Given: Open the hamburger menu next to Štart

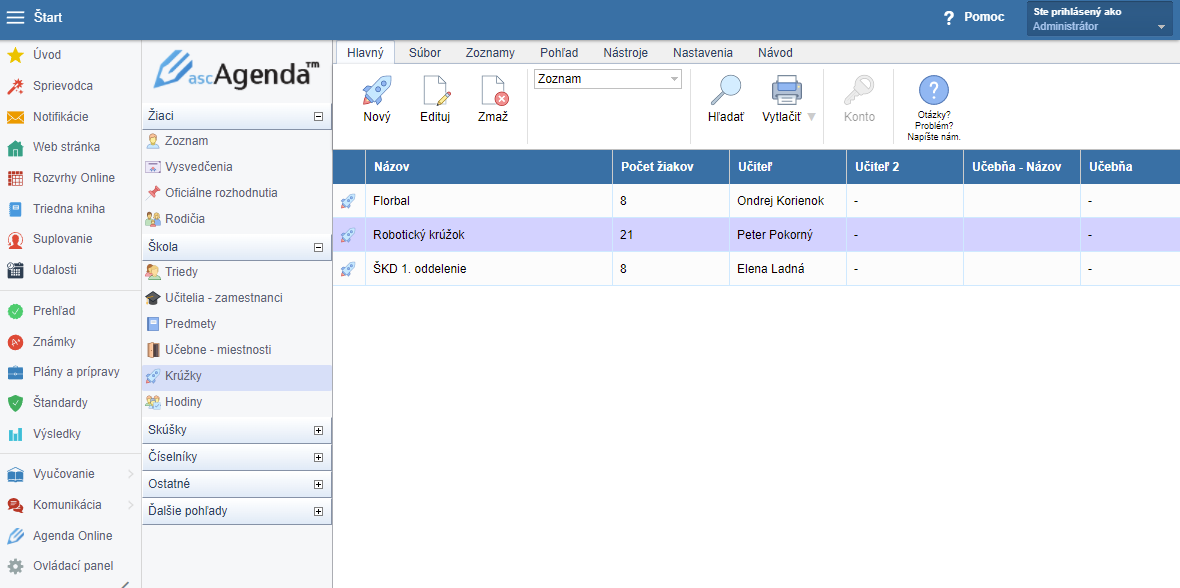Looking at the screenshot, I should pyautogui.click(x=15, y=17).
